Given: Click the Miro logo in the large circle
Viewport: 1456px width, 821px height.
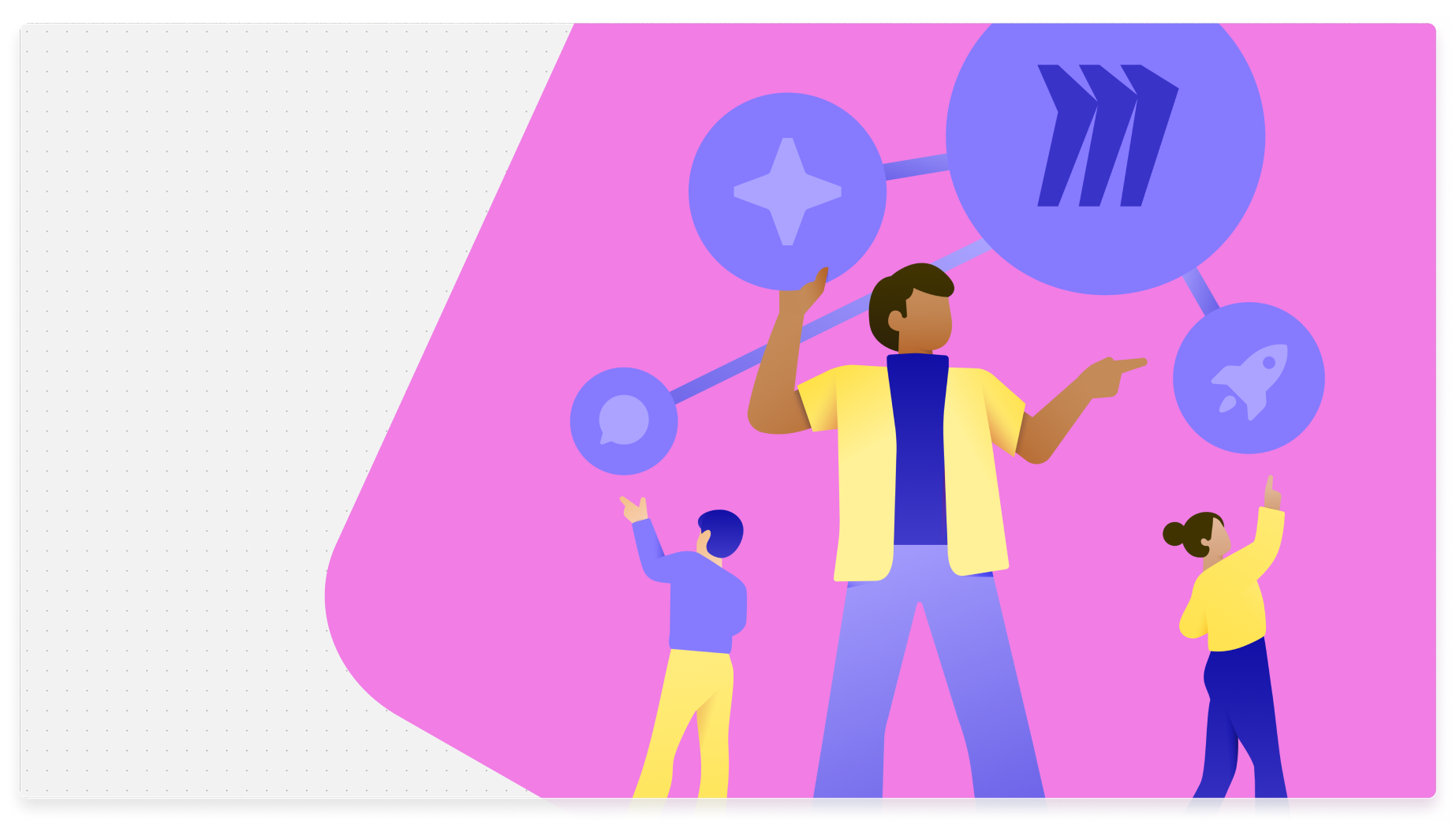Looking at the screenshot, I should tap(1106, 136).
